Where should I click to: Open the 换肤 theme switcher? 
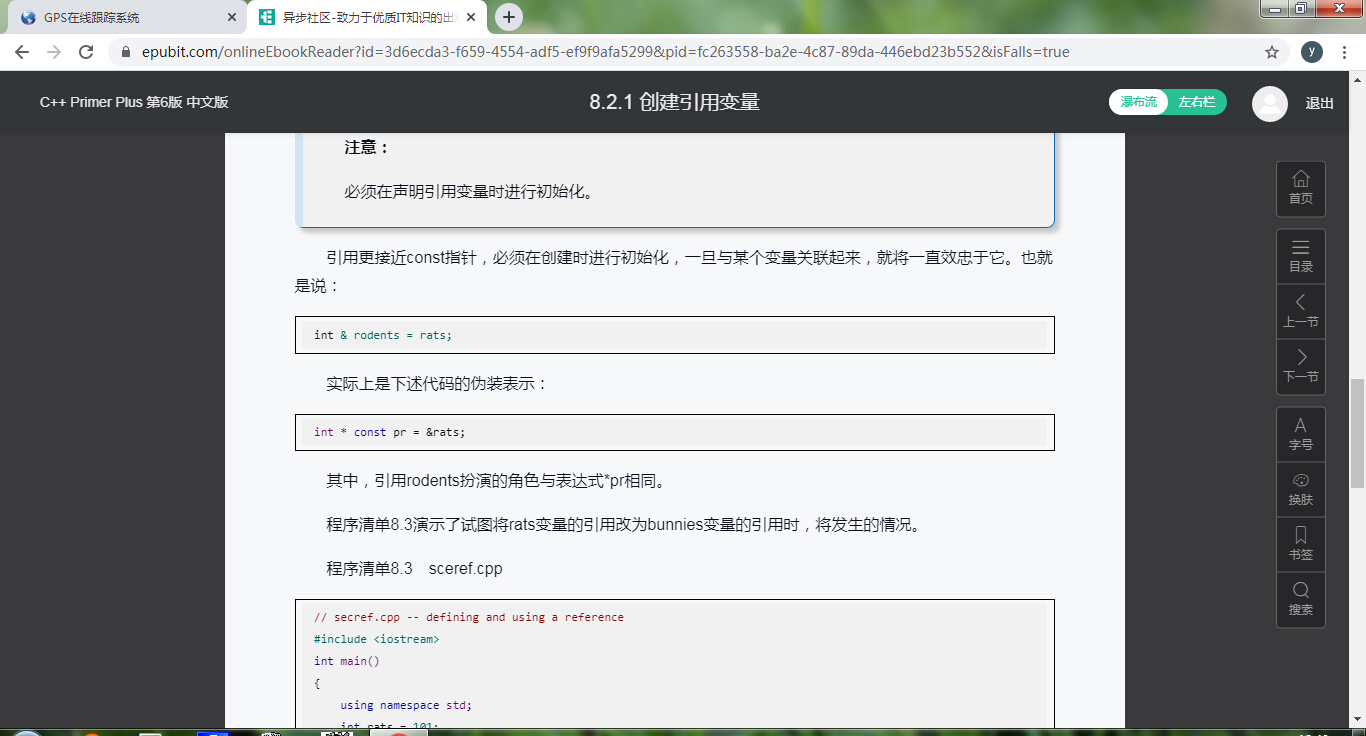pyautogui.click(x=1300, y=489)
